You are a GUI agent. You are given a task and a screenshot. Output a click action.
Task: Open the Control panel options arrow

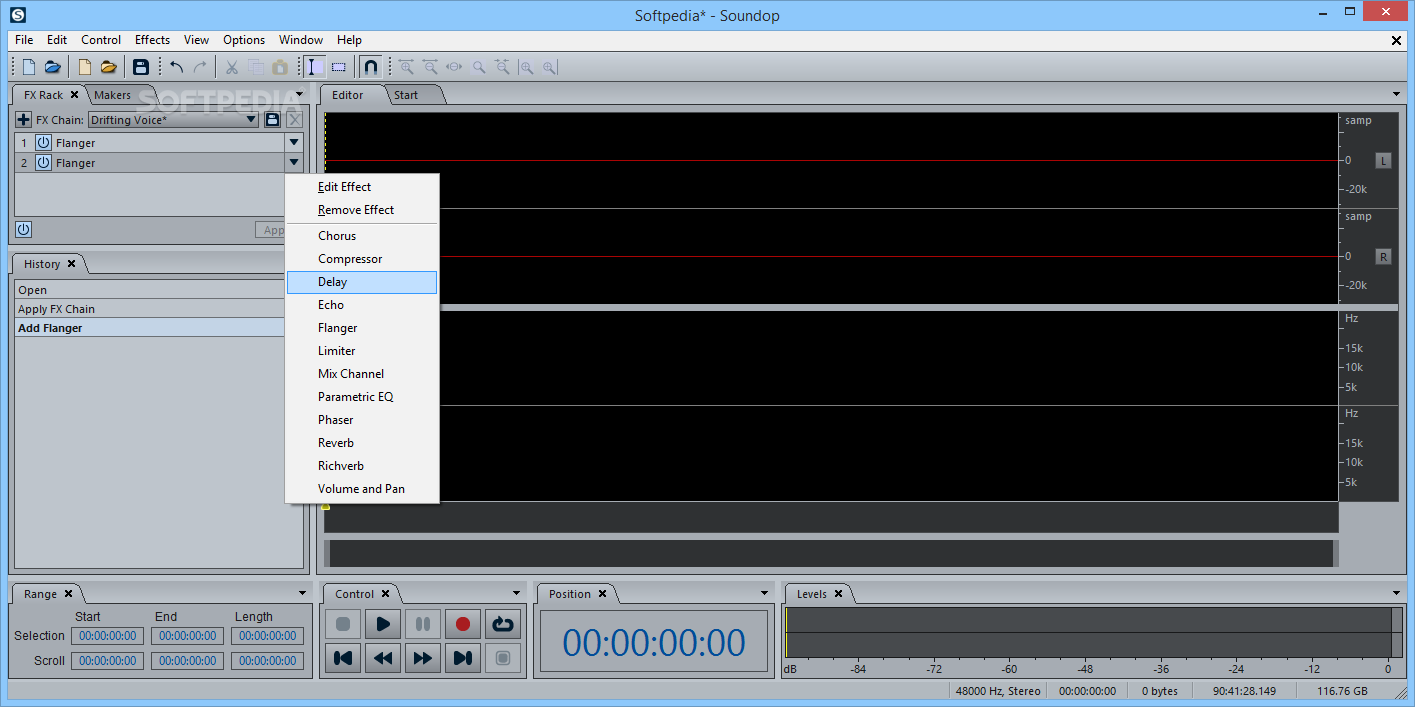[516, 593]
